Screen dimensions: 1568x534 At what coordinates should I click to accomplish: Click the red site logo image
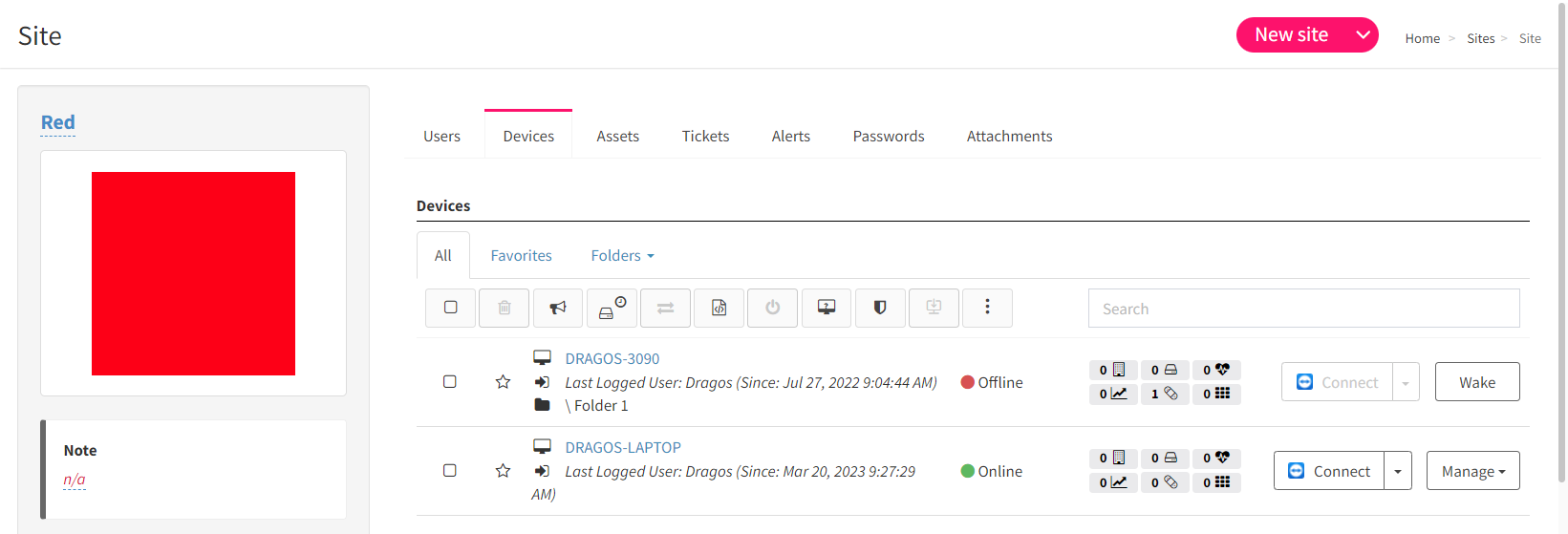193,273
